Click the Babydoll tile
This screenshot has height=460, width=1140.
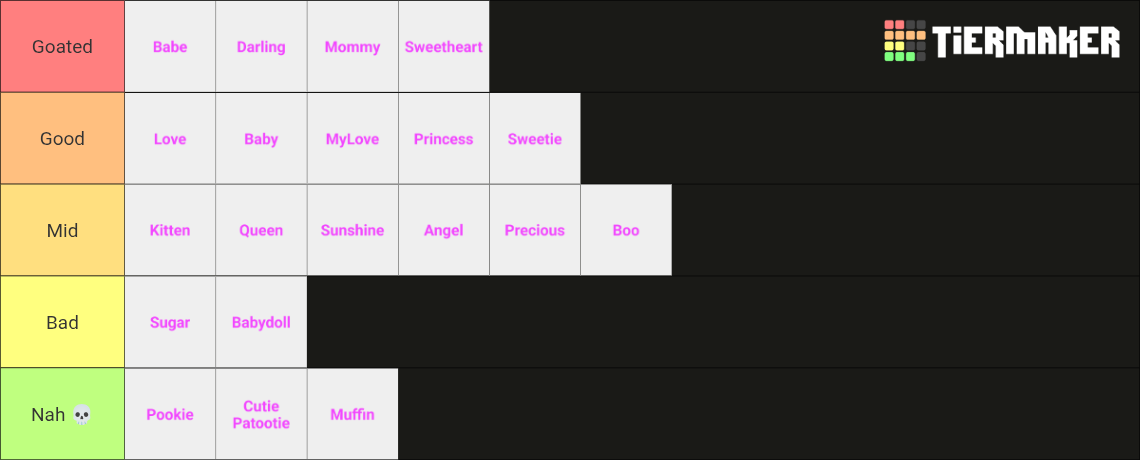(261, 322)
